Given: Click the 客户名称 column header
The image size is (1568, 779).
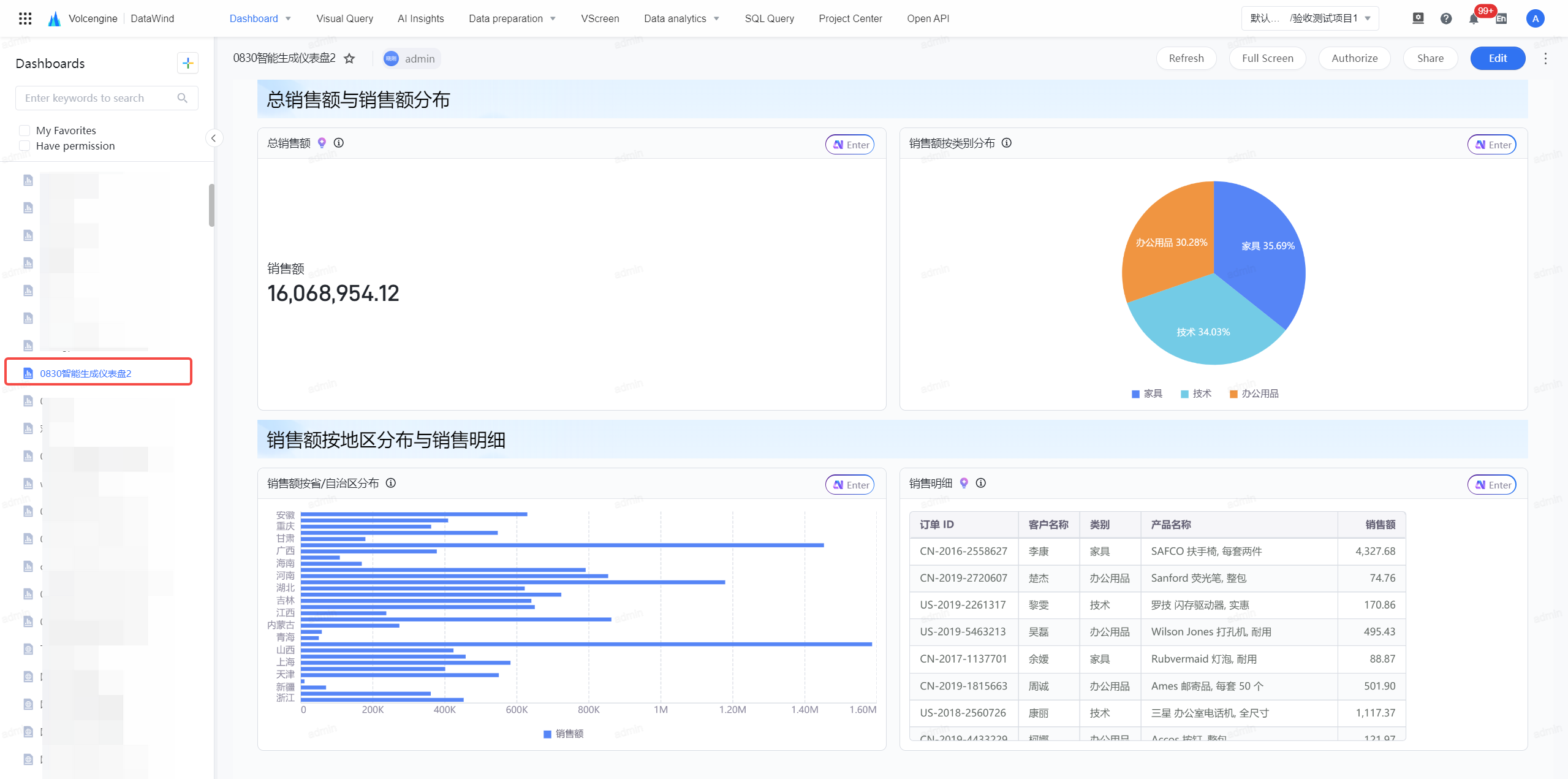Looking at the screenshot, I should tap(1048, 525).
